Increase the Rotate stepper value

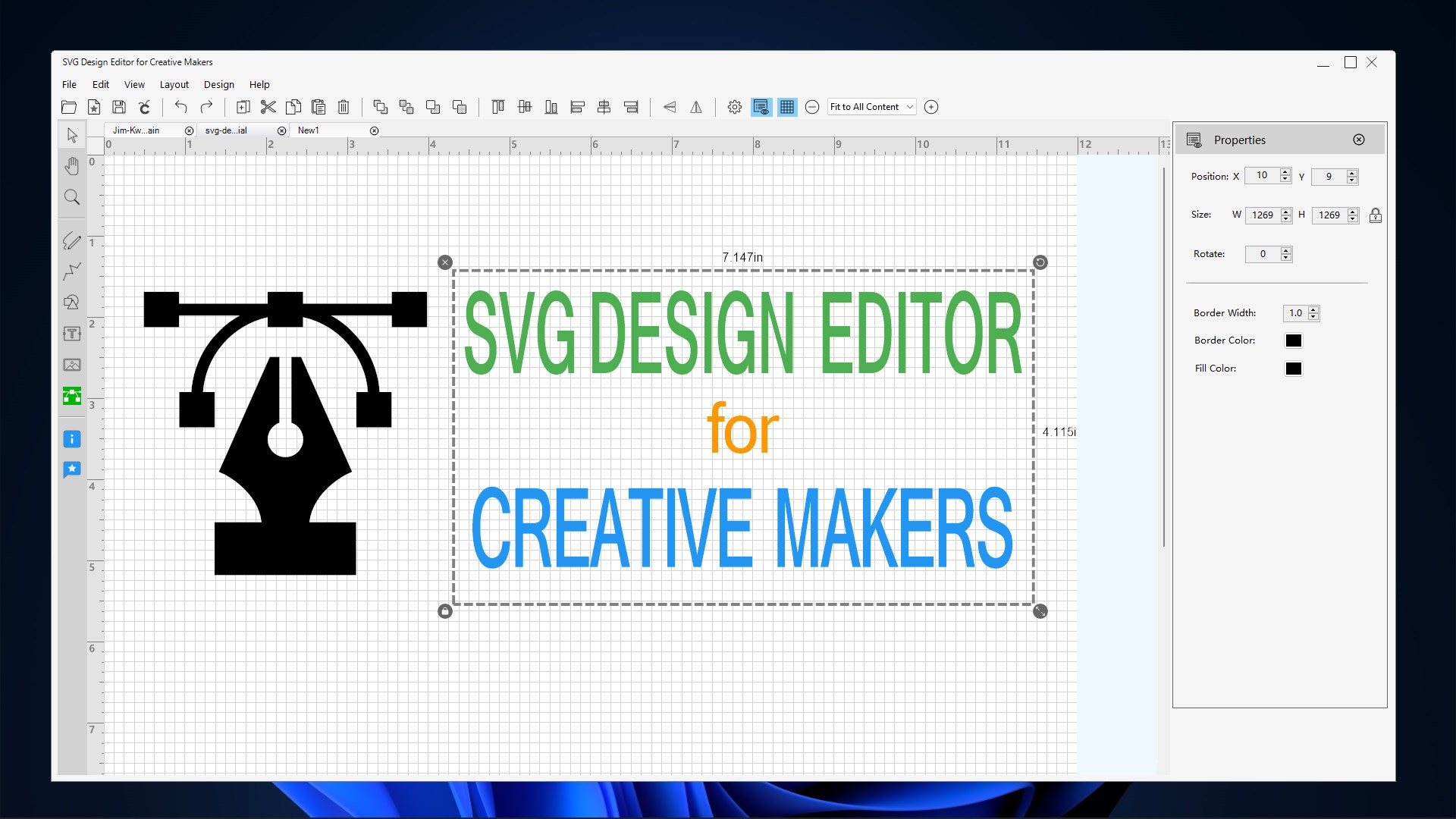(1286, 250)
